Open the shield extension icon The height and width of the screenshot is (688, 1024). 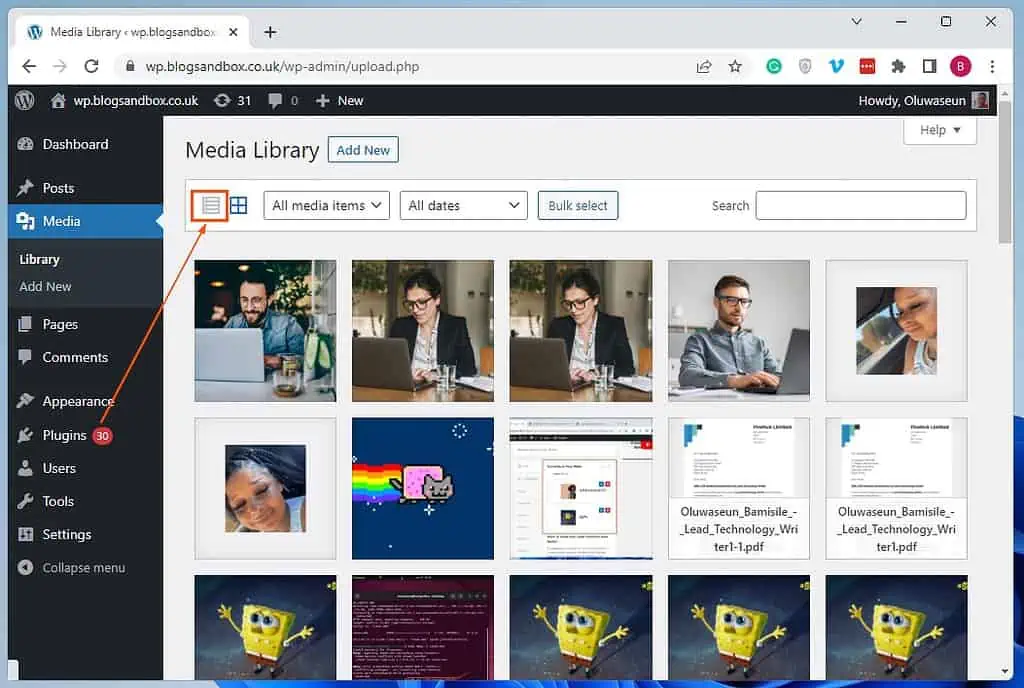(x=805, y=66)
